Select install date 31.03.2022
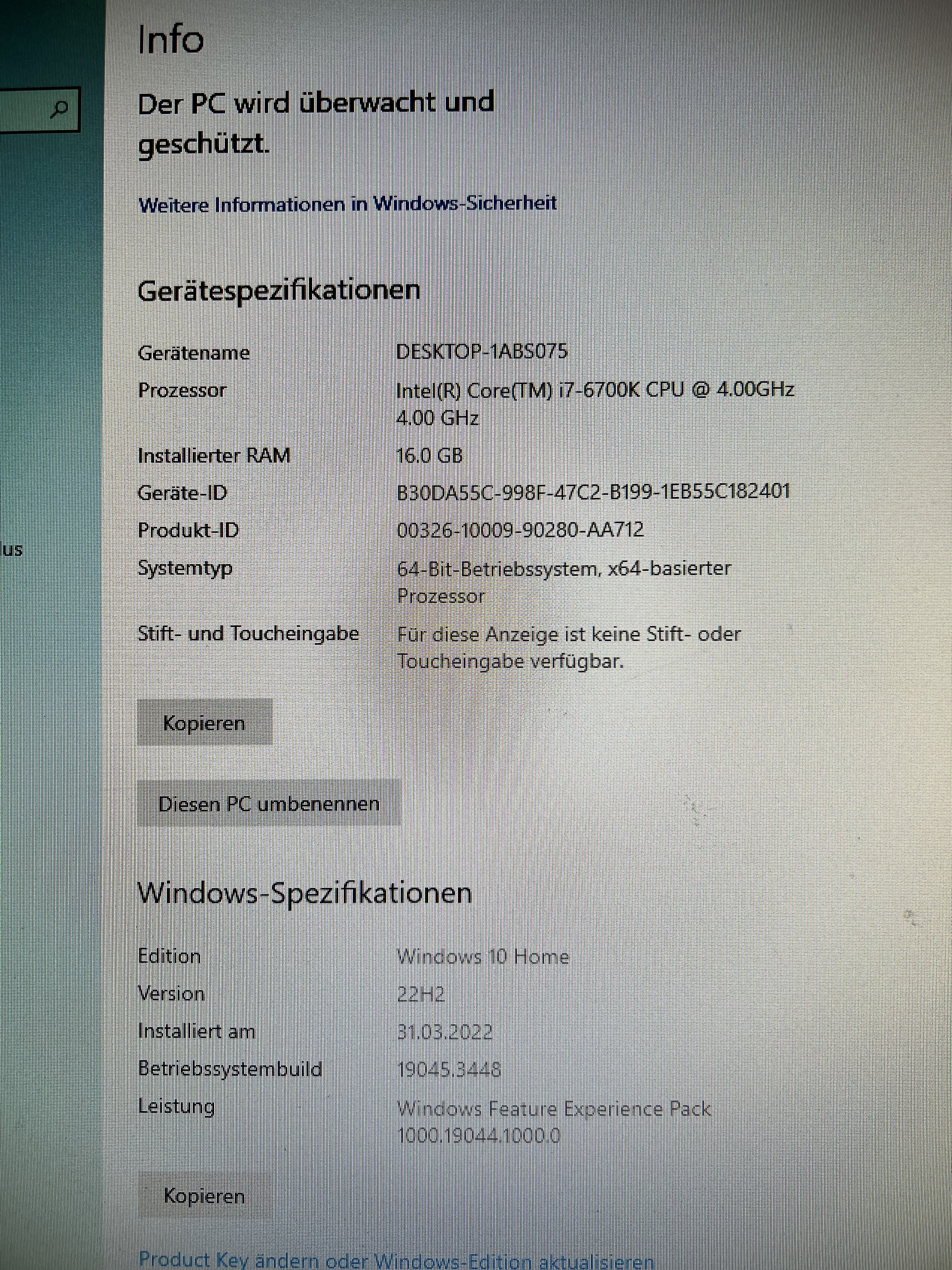Viewport: 952px width, 1270px height. tap(445, 1032)
